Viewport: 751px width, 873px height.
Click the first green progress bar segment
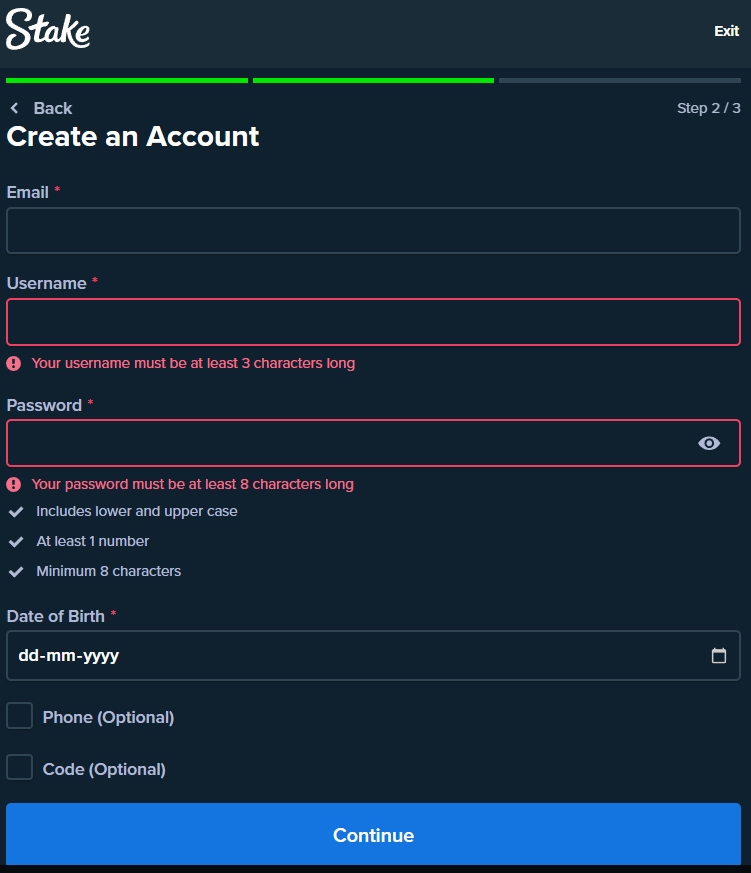pyautogui.click(x=127, y=80)
